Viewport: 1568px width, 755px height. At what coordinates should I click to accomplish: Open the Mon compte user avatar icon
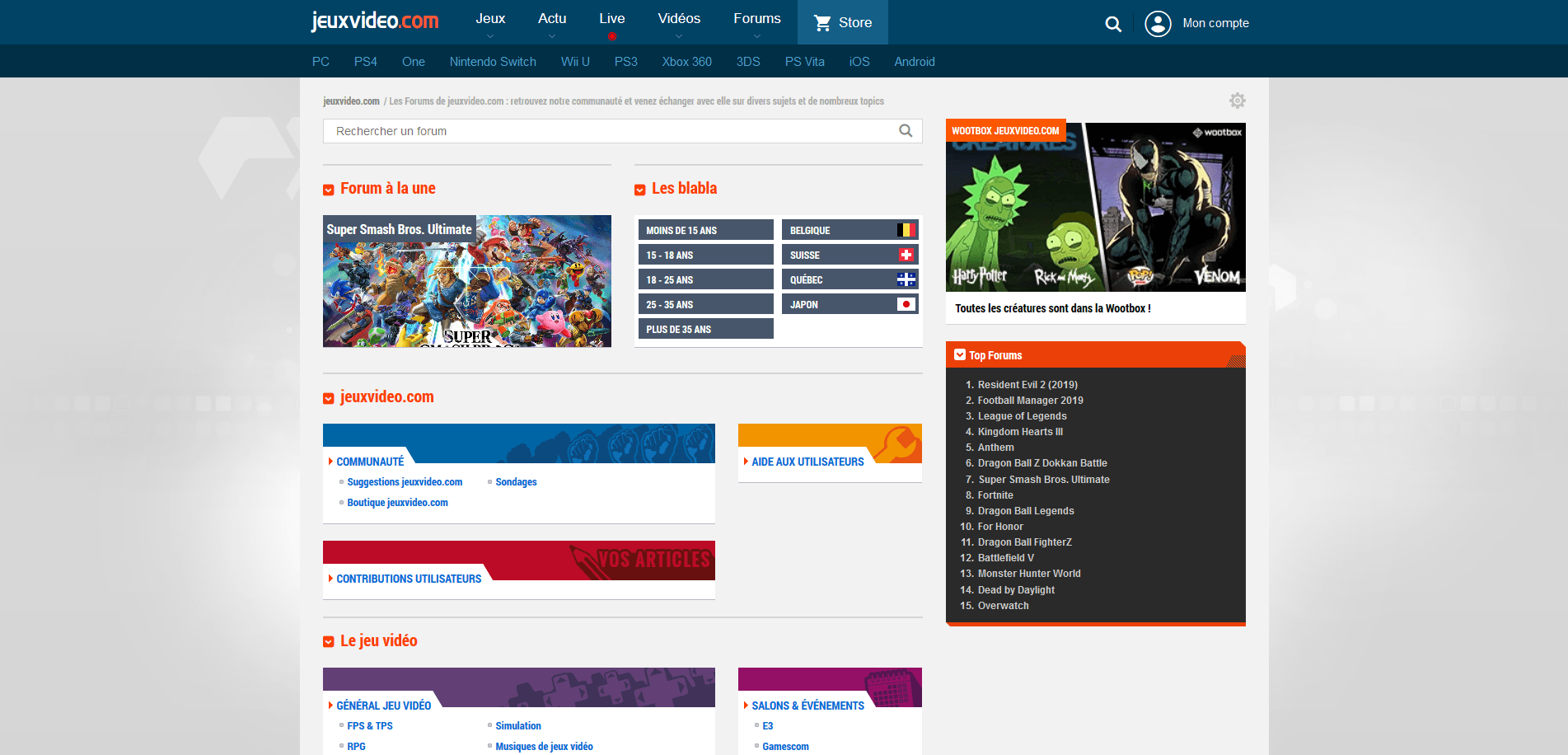[x=1158, y=23]
